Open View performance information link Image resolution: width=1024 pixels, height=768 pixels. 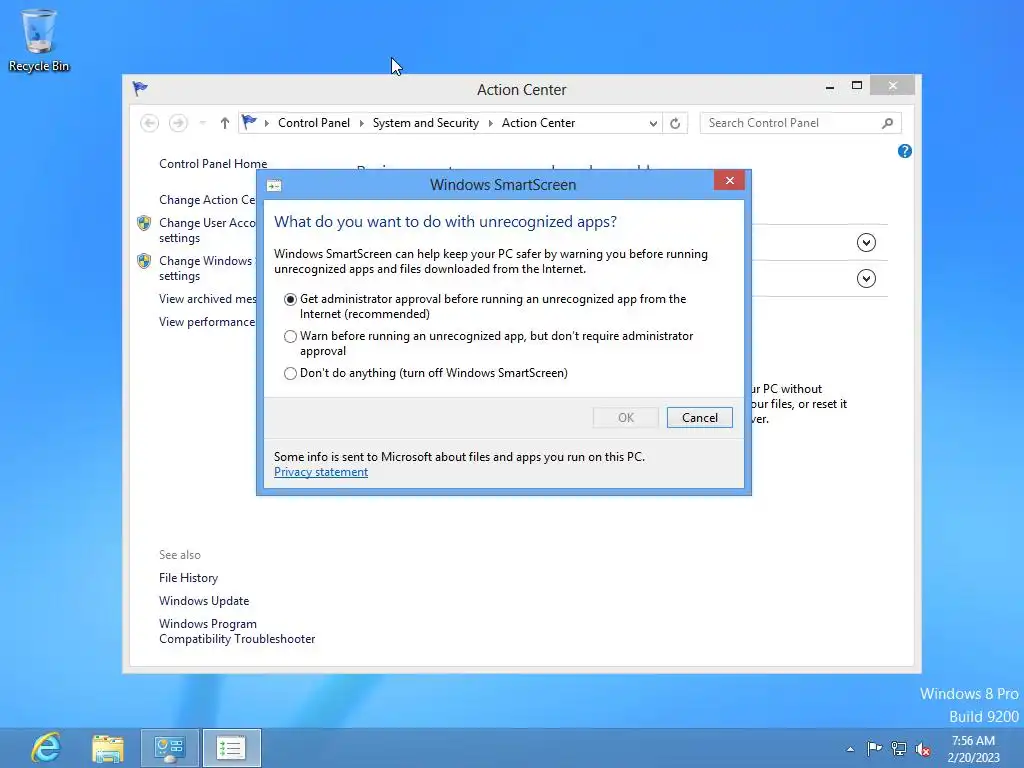click(207, 322)
